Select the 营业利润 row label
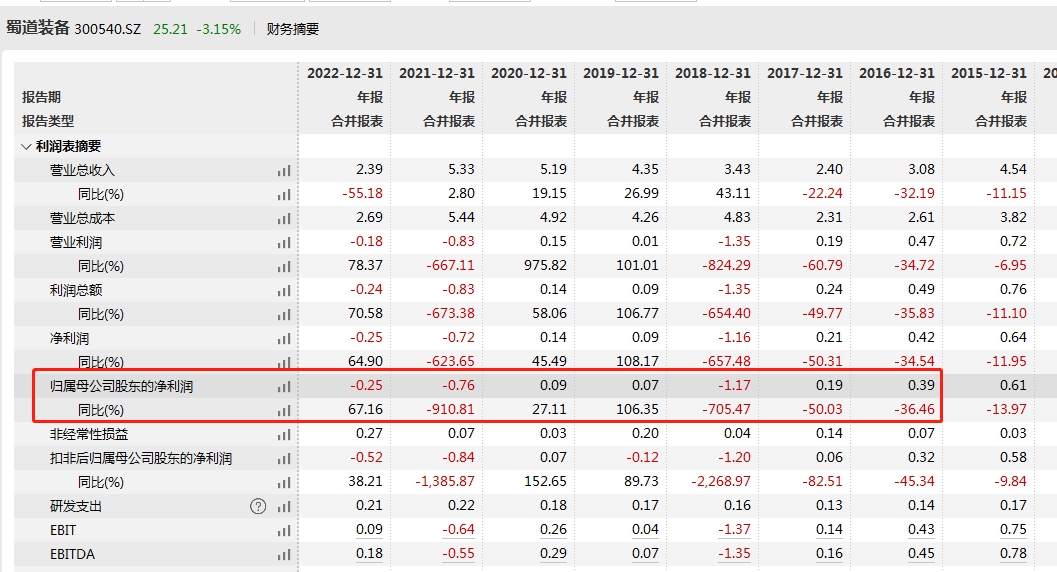Image resolution: width=1057 pixels, height=572 pixels. 76,243
